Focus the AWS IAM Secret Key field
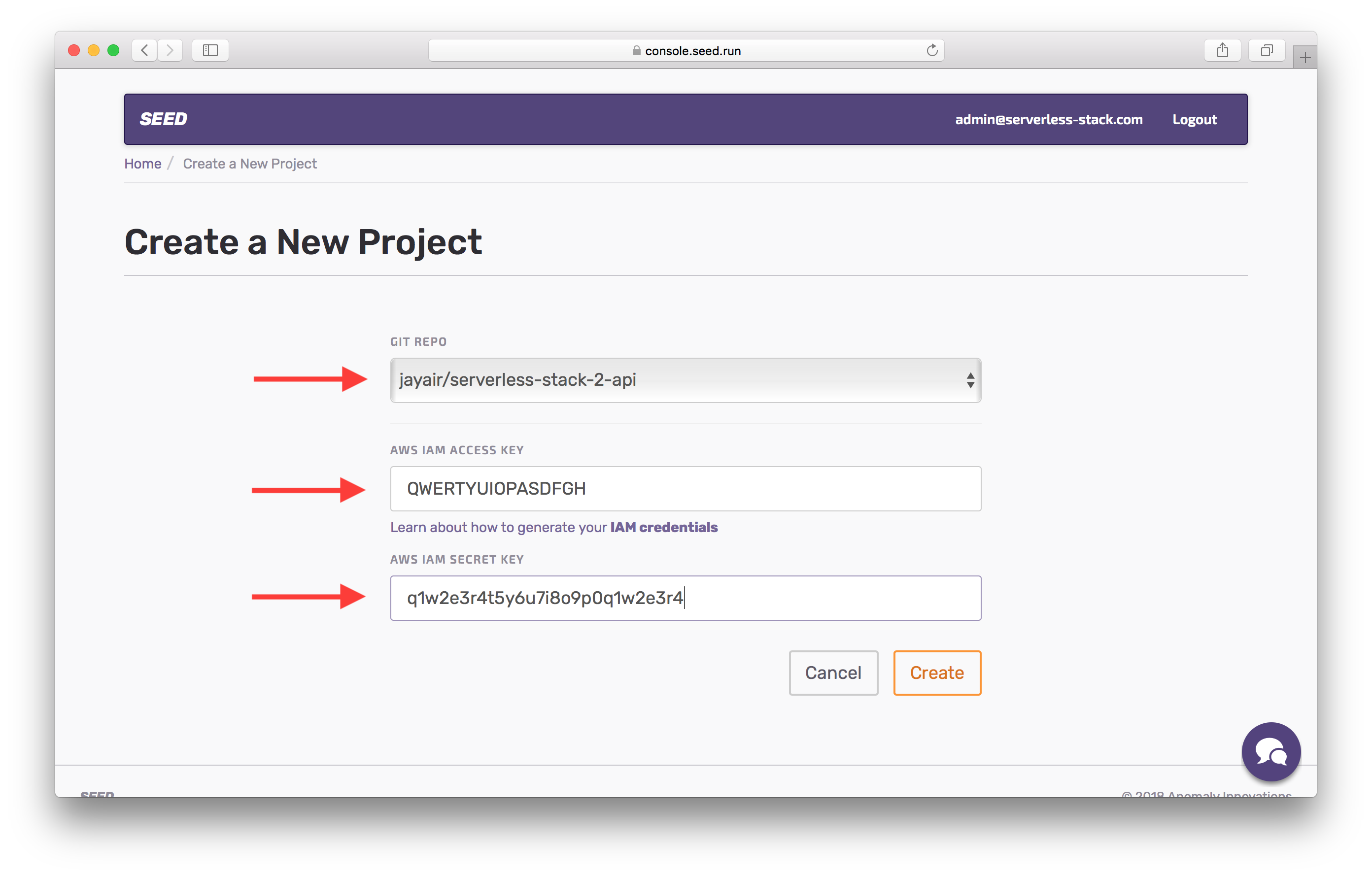Screen dimensions: 1372x876 (685, 598)
